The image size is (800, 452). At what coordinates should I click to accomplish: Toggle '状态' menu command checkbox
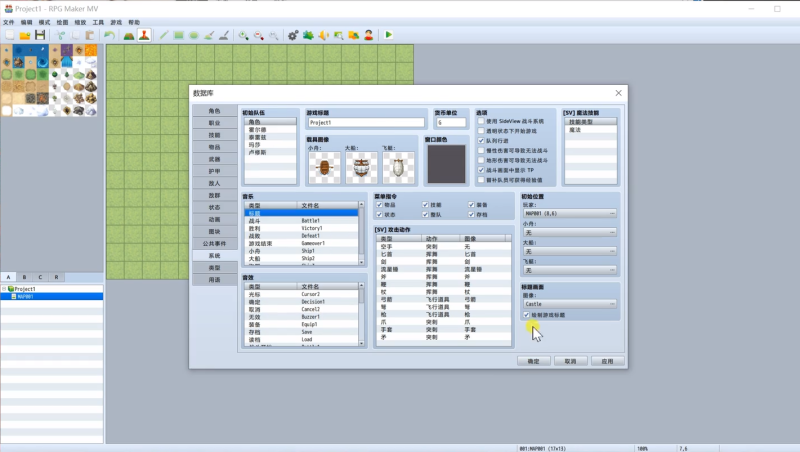click(x=379, y=214)
